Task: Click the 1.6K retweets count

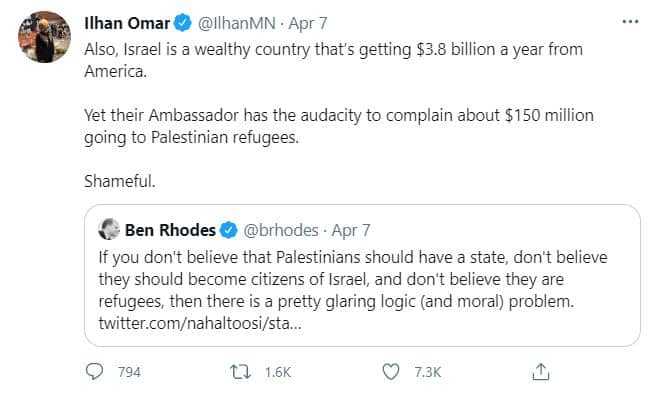Action: click(x=278, y=372)
